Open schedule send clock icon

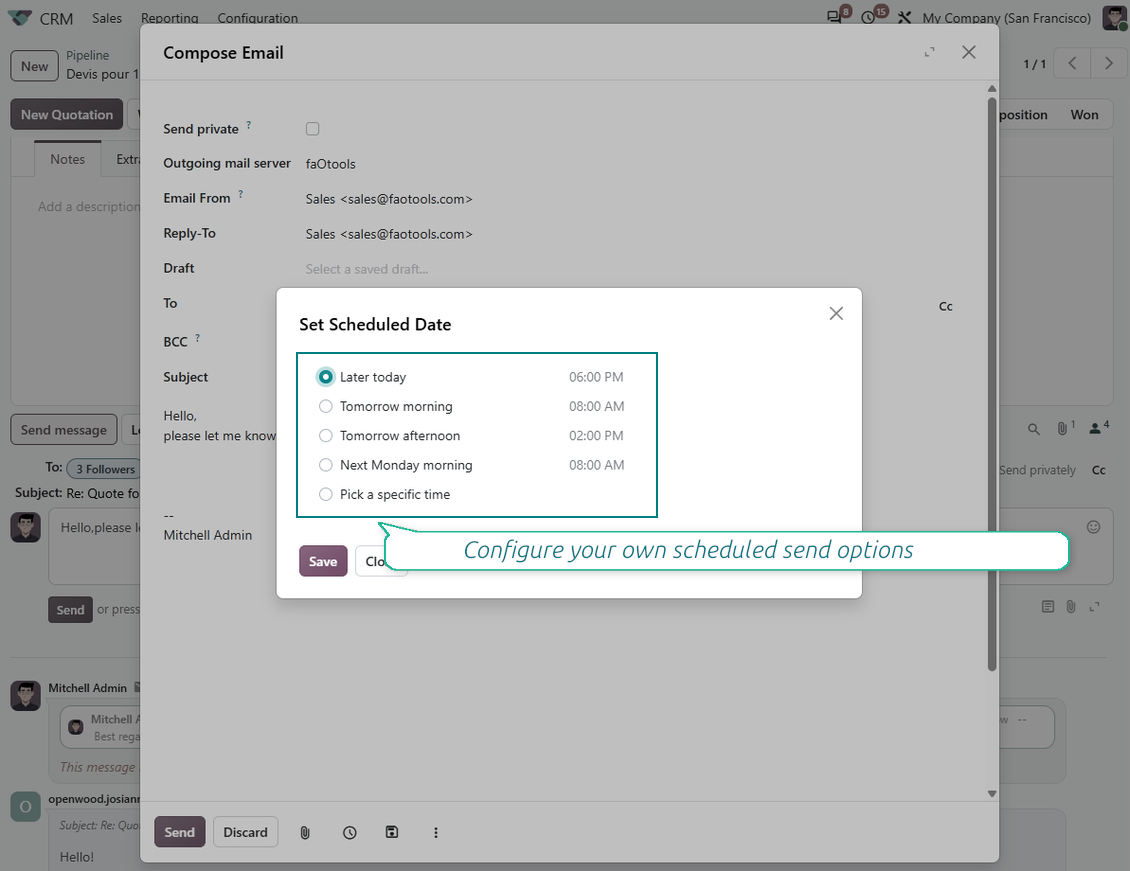(x=350, y=833)
